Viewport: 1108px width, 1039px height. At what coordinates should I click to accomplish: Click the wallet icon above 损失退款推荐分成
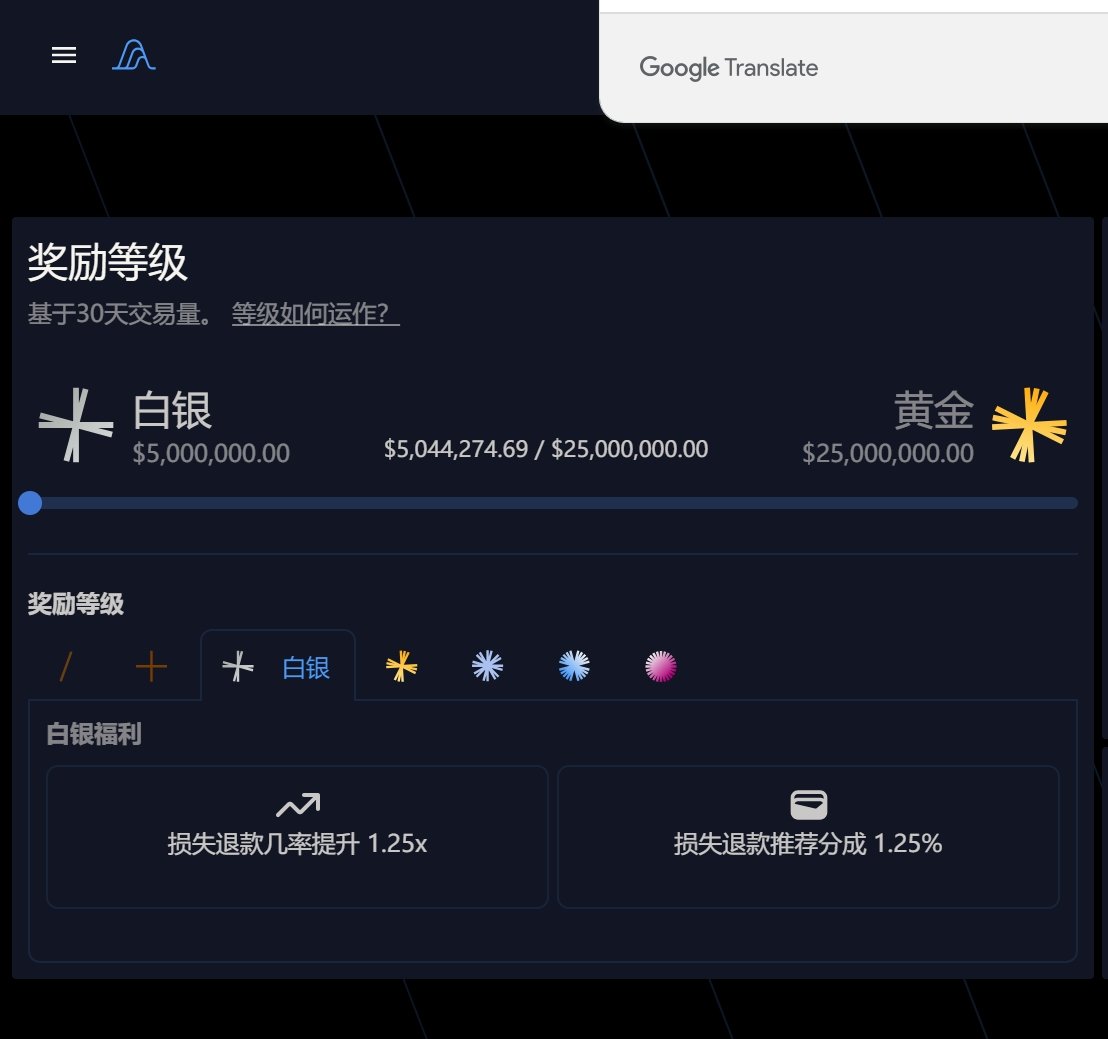pos(810,803)
